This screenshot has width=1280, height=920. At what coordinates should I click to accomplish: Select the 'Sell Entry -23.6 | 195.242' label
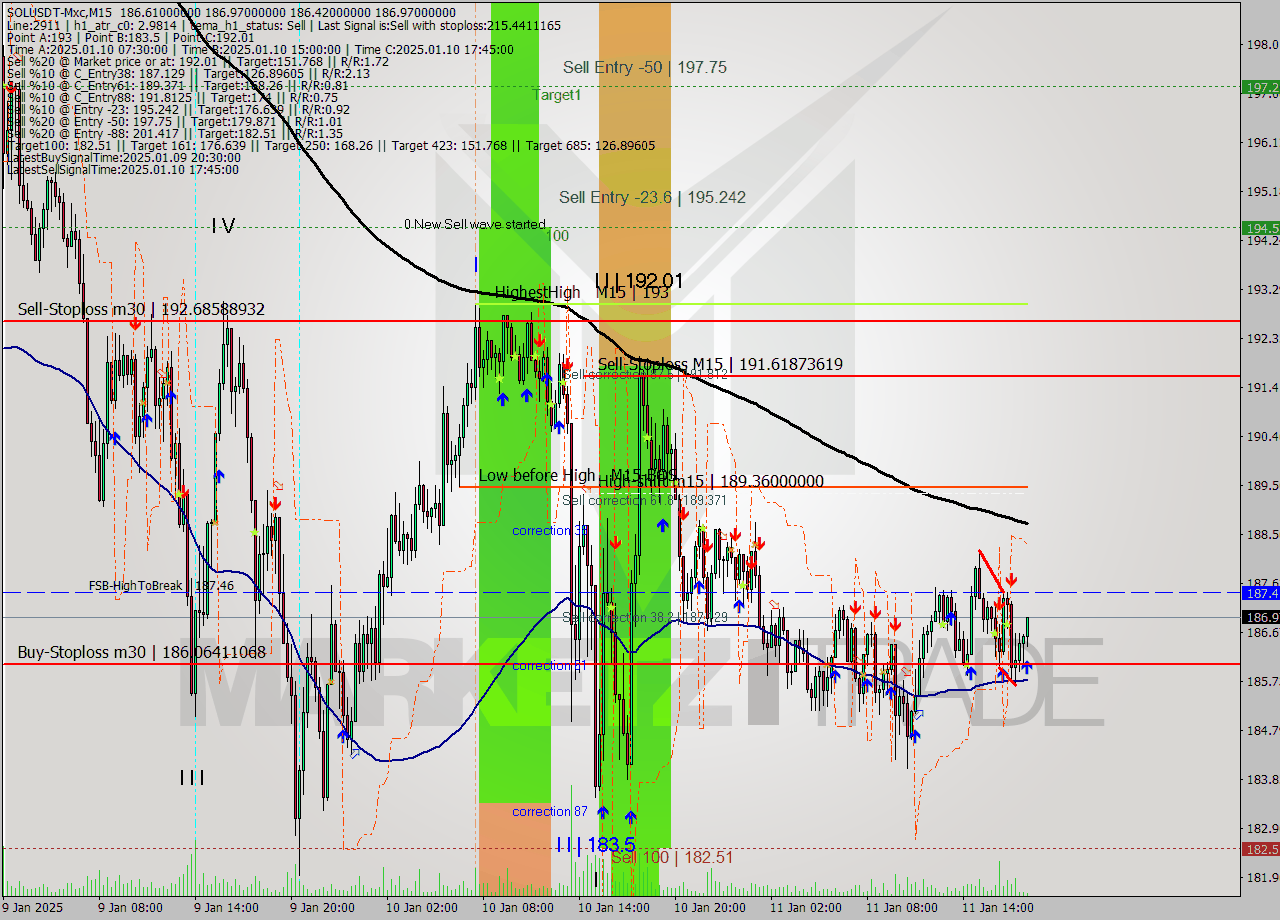coord(652,197)
